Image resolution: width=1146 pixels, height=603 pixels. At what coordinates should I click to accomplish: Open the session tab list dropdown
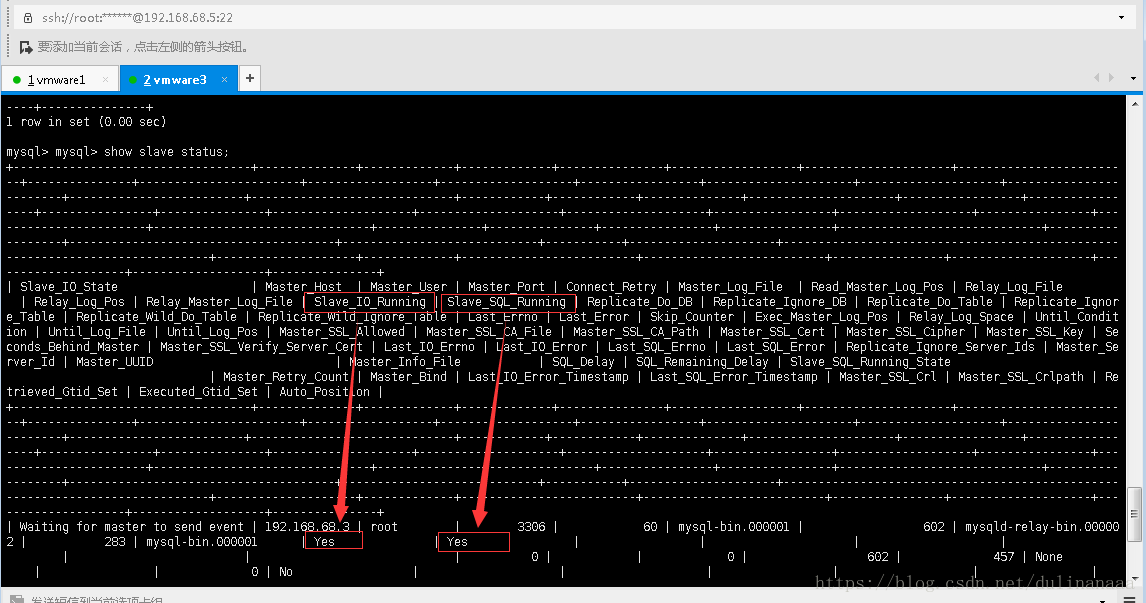pos(1134,78)
